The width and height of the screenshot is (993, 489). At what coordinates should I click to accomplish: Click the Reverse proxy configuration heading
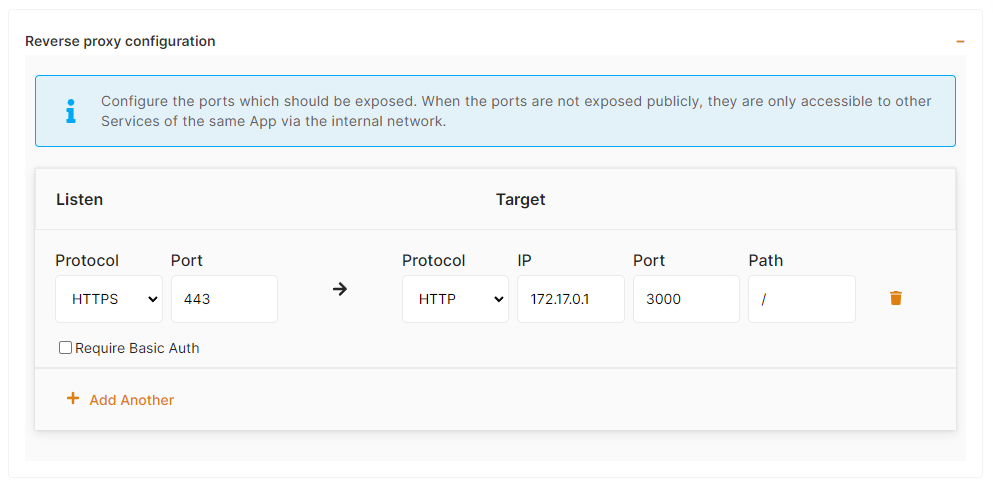pyautogui.click(x=120, y=42)
